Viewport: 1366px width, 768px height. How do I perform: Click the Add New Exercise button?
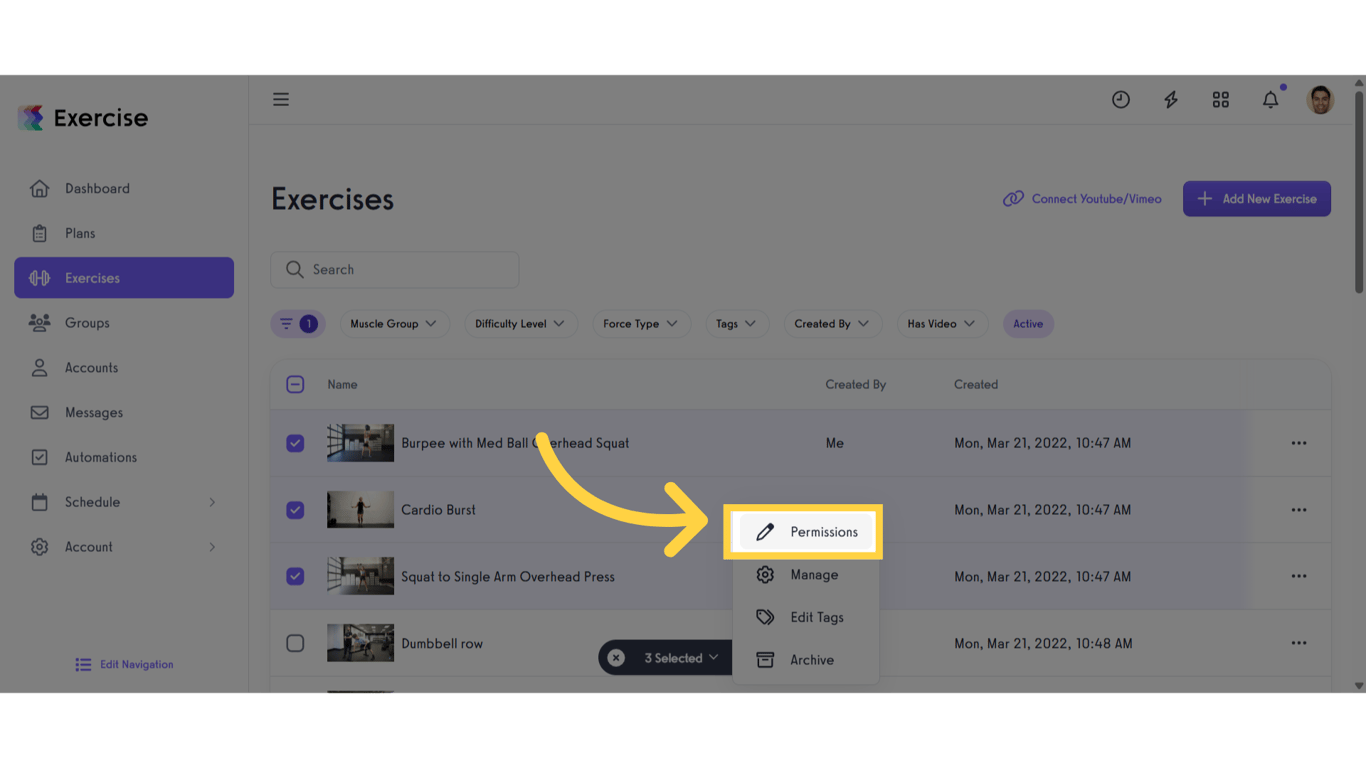(1256, 198)
